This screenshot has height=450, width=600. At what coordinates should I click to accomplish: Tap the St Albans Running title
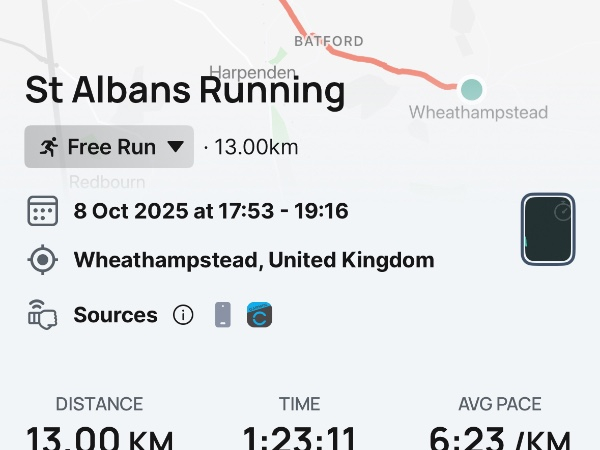[x=185, y=91]
